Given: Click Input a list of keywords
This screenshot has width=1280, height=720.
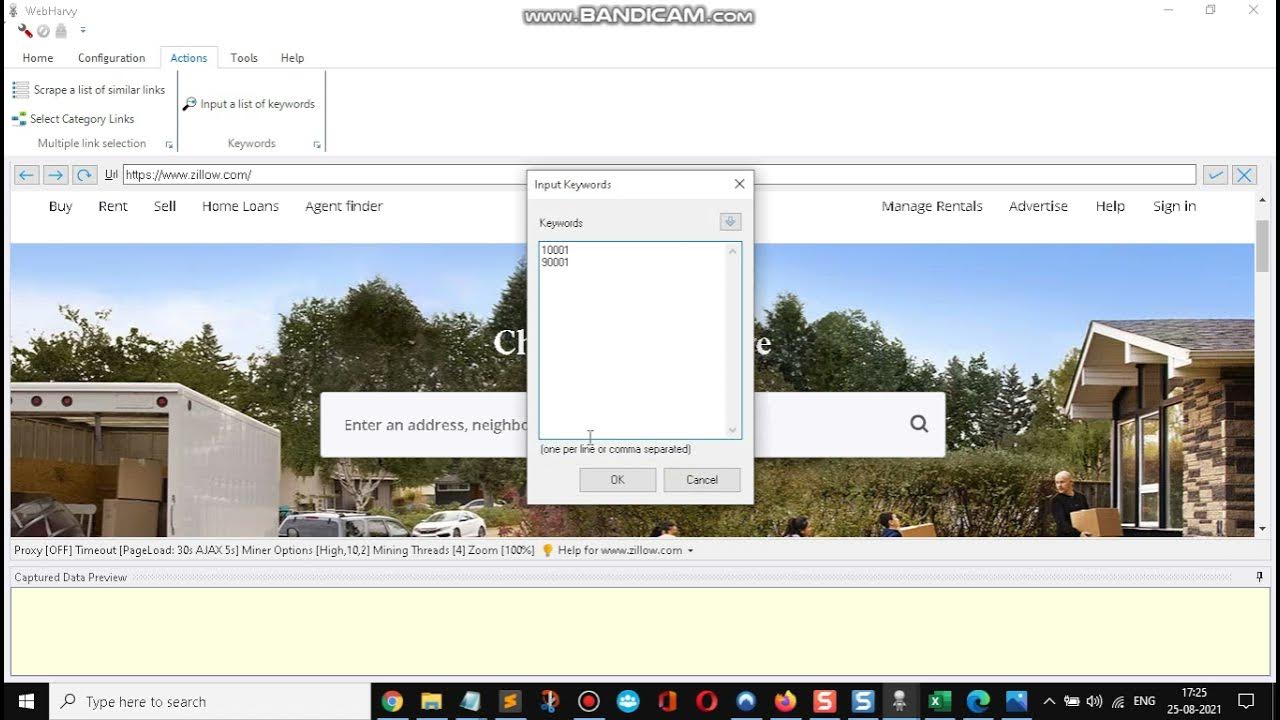Looking at the screenshot, I should click(249, 104).
